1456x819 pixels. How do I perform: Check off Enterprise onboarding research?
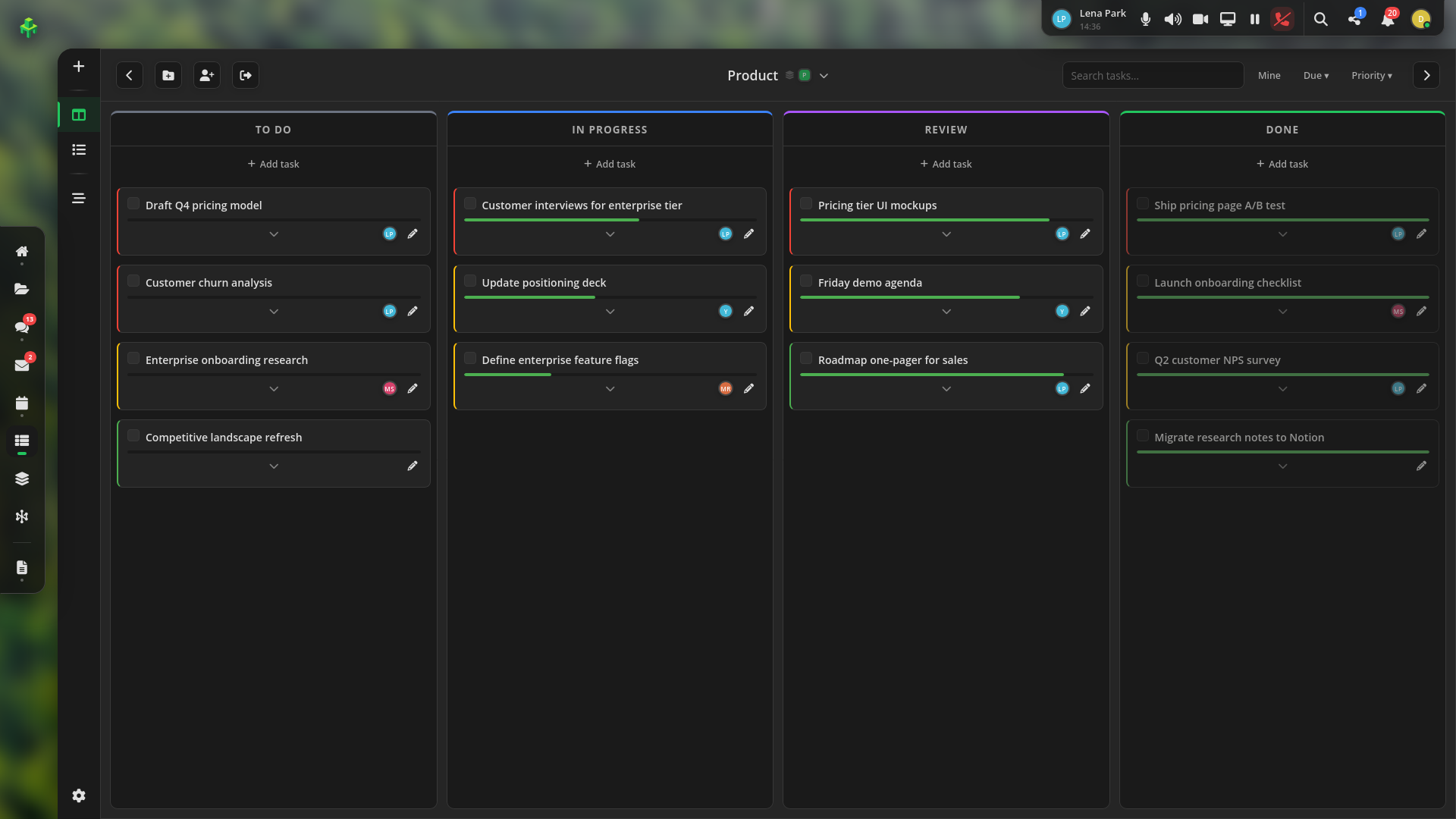click(x=133, y=358)
